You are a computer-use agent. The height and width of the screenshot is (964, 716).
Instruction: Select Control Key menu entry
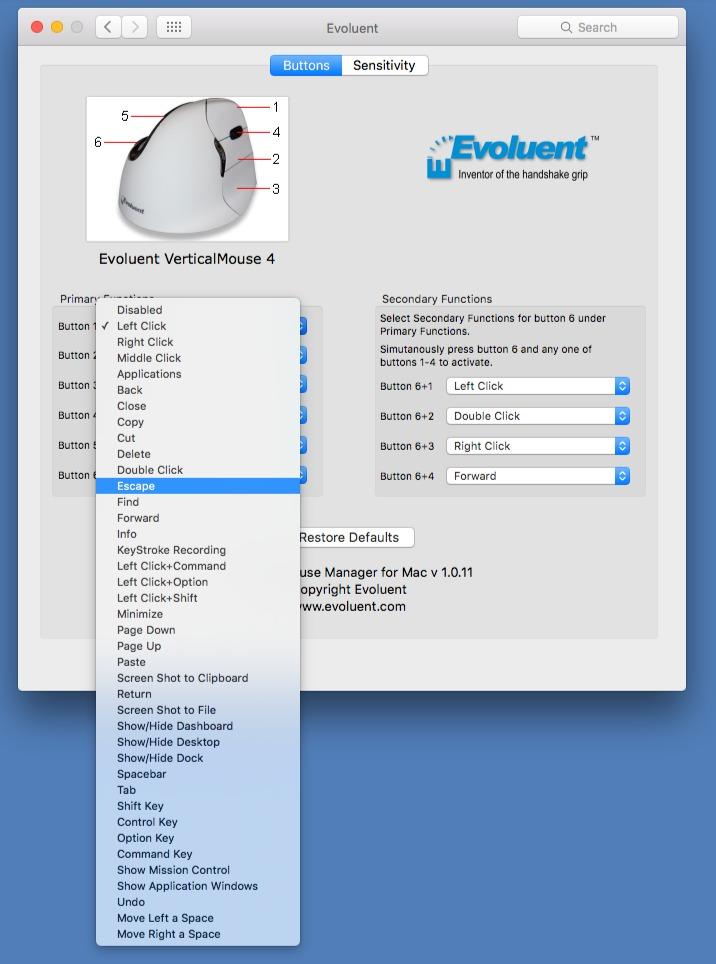(198, 821)
